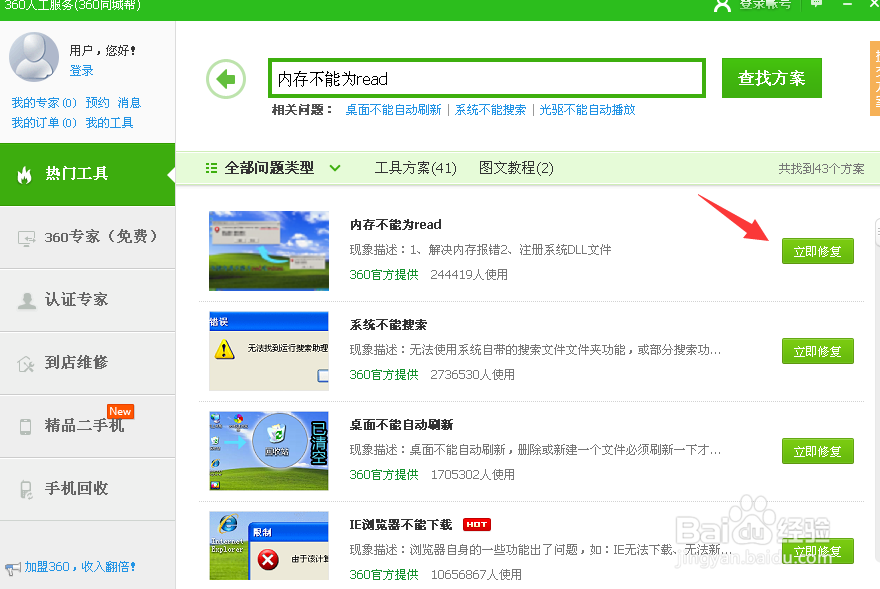Select 热门工具 flame icon in sidebar
The image size is (880, 589).
[25, 174]
